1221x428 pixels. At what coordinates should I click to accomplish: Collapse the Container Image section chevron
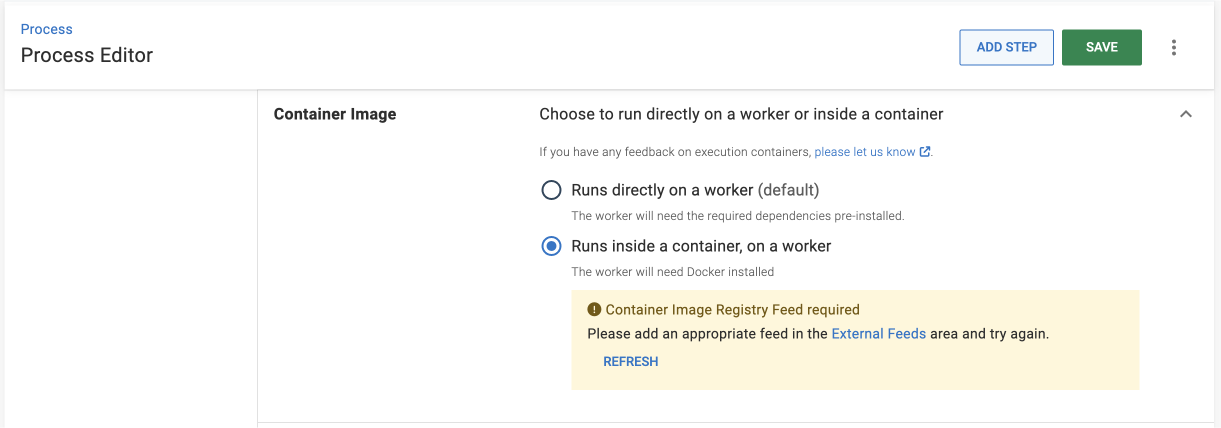1186,115
